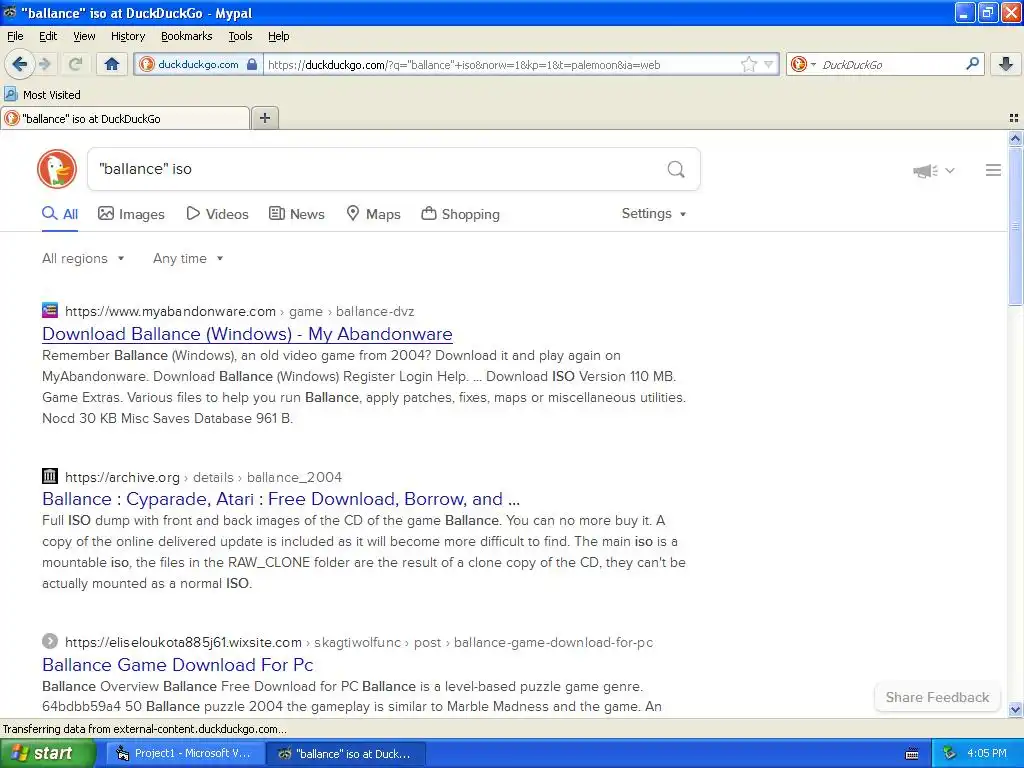1024x768 pixels.
Task: Open the Tools menu
Action: pos(240,36)
